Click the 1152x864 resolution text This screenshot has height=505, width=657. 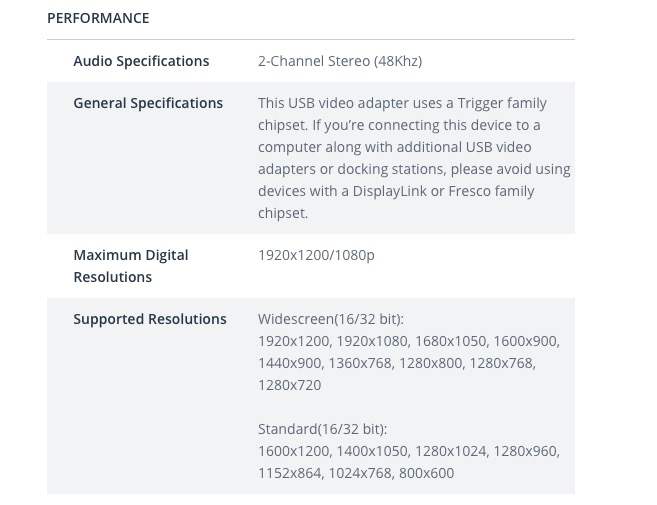(x=290, y=473)
